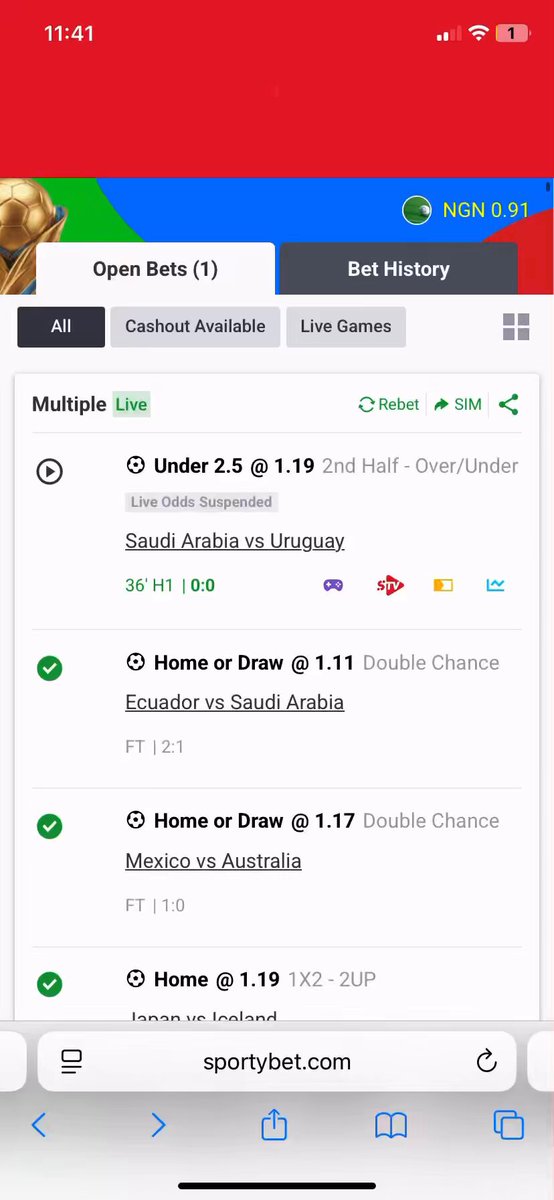Tap the sportybet.com address bar
The width and height of the screenshot is (554, 1200).
click(277, 1061)
